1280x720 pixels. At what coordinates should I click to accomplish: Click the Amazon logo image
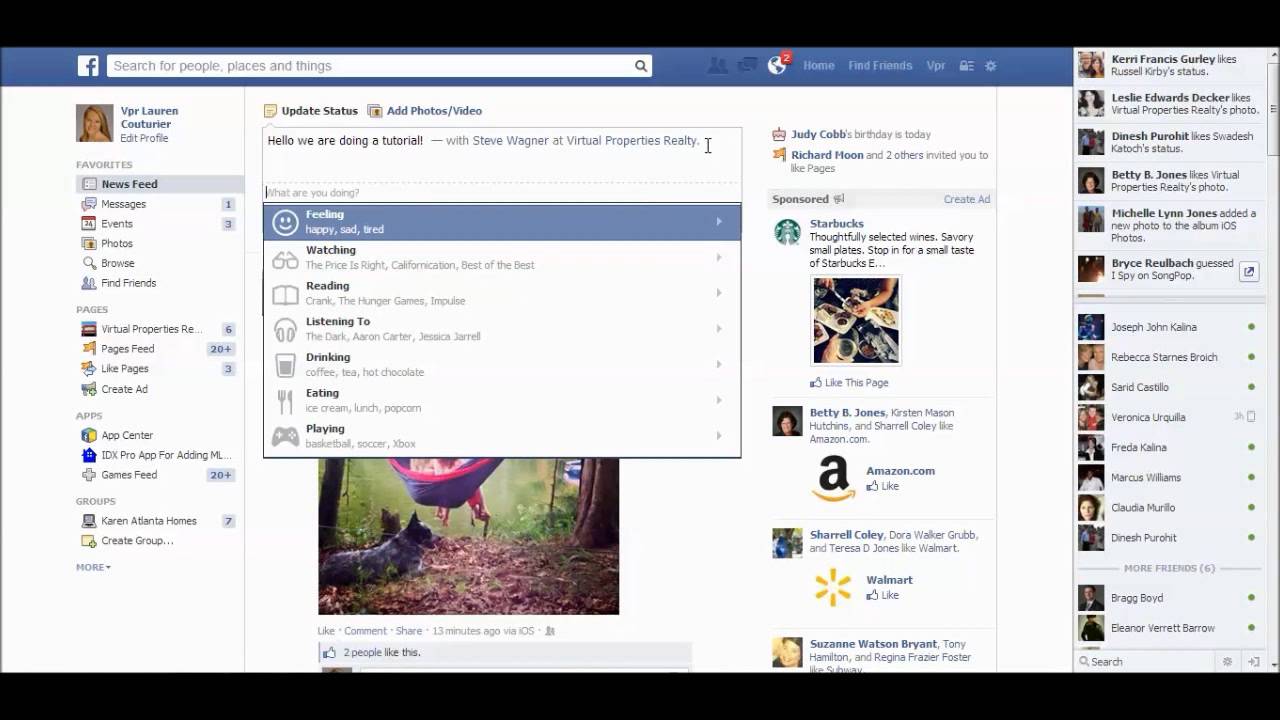[x=833, y=478]
